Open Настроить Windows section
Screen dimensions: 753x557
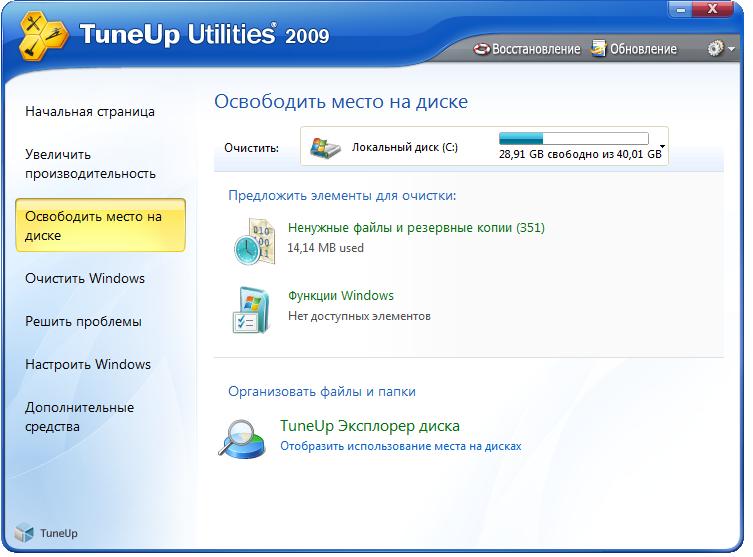tap(88, 364)
